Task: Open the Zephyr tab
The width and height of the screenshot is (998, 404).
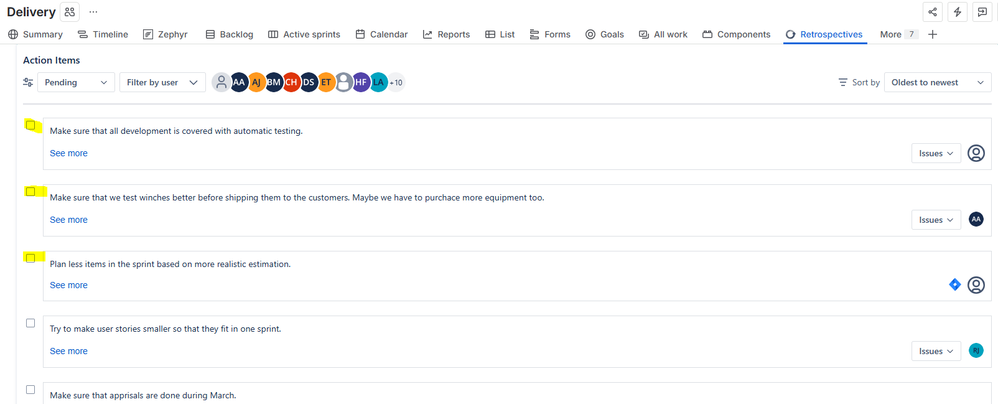Action: point(165,34)
